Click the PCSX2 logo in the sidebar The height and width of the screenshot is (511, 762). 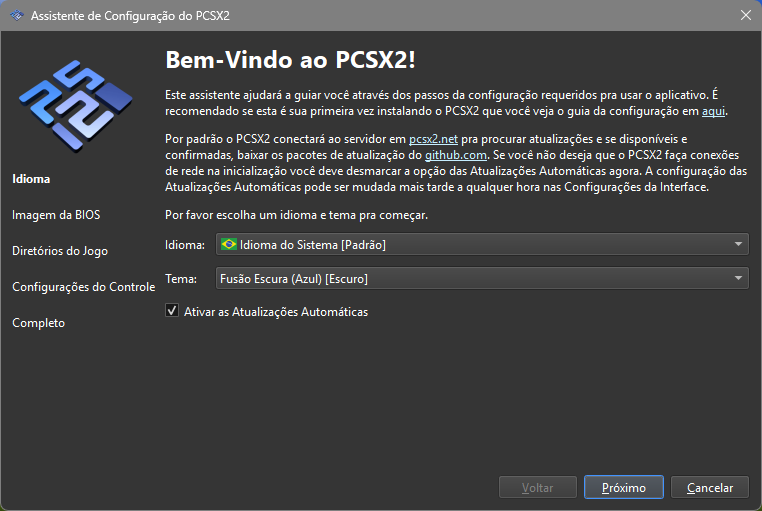74,100
